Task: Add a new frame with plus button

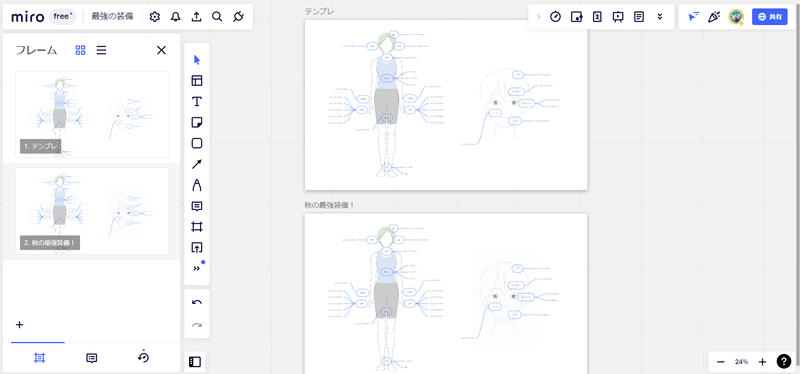Action: (19, 325)
